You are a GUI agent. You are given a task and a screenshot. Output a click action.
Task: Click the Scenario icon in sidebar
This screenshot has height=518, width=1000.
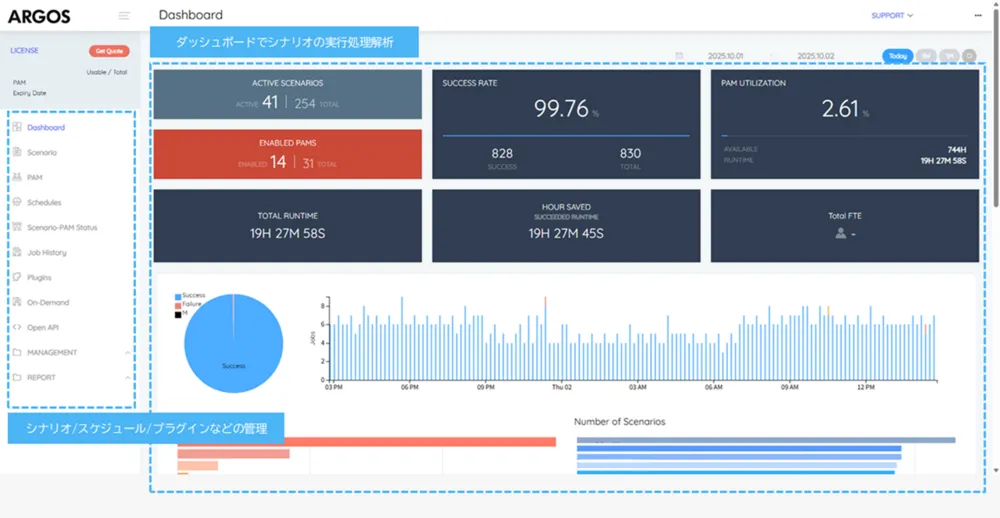tap(17, 153)
